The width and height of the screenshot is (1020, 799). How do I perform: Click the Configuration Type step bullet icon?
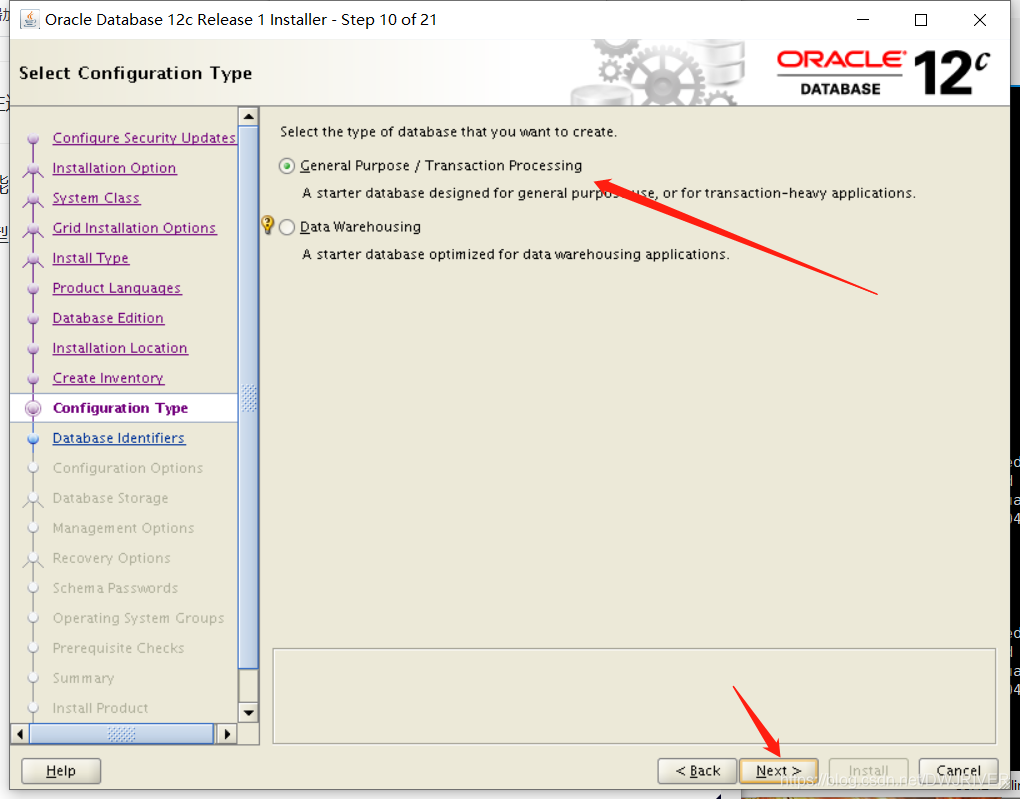[x=33, y=409]
